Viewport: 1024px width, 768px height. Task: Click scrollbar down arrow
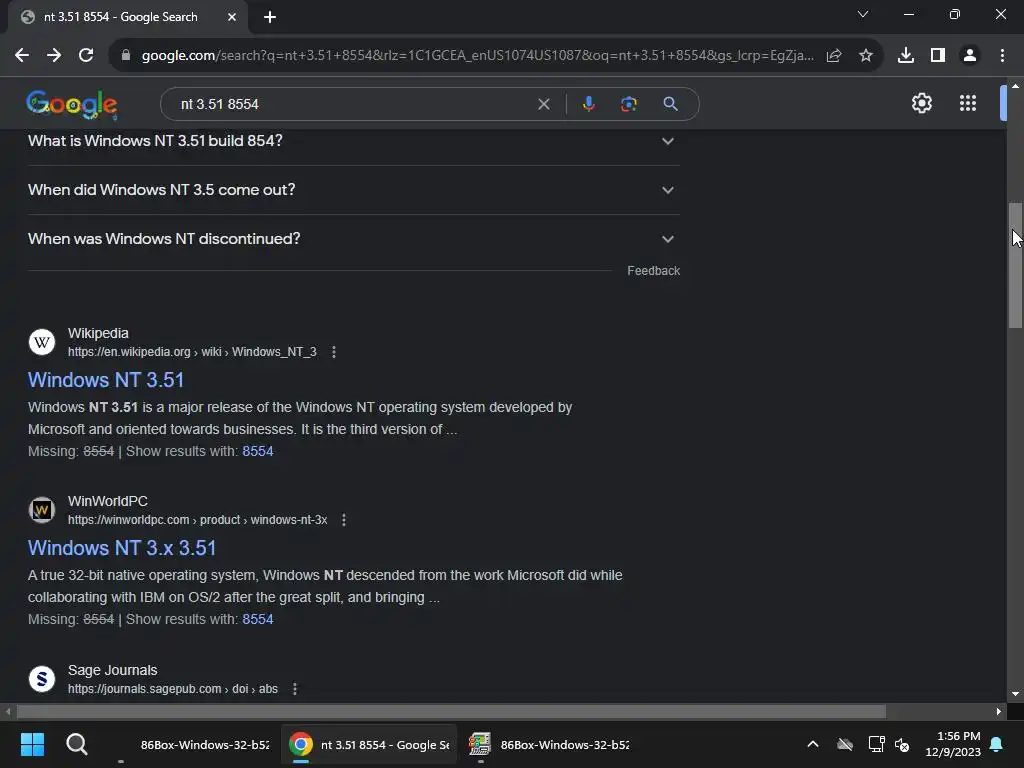1015,694
